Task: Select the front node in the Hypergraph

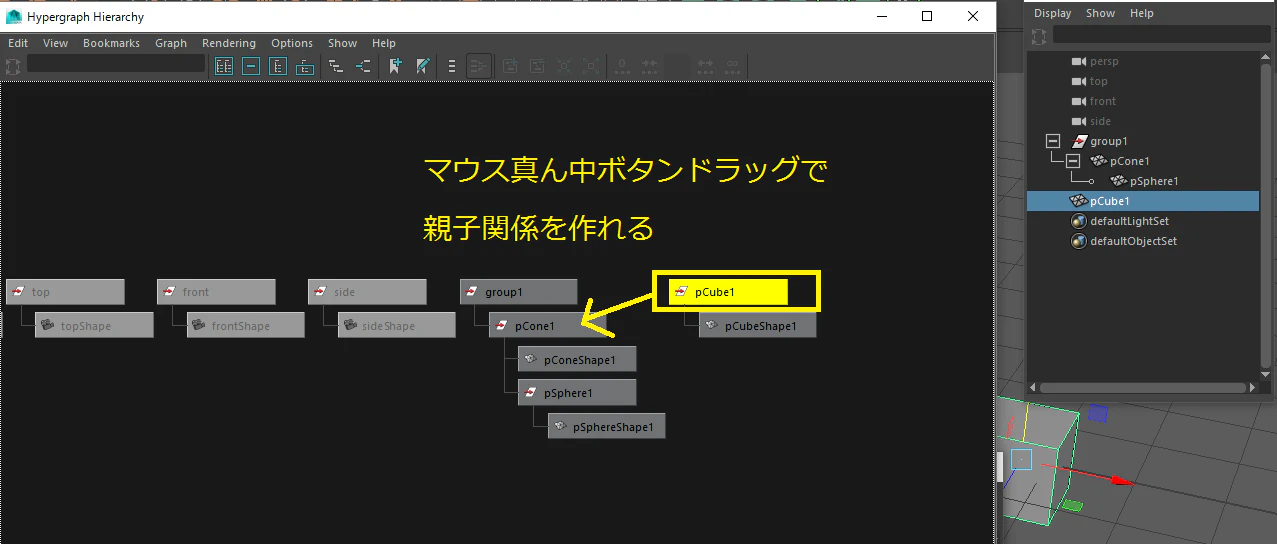Action: tap(216, 292)
